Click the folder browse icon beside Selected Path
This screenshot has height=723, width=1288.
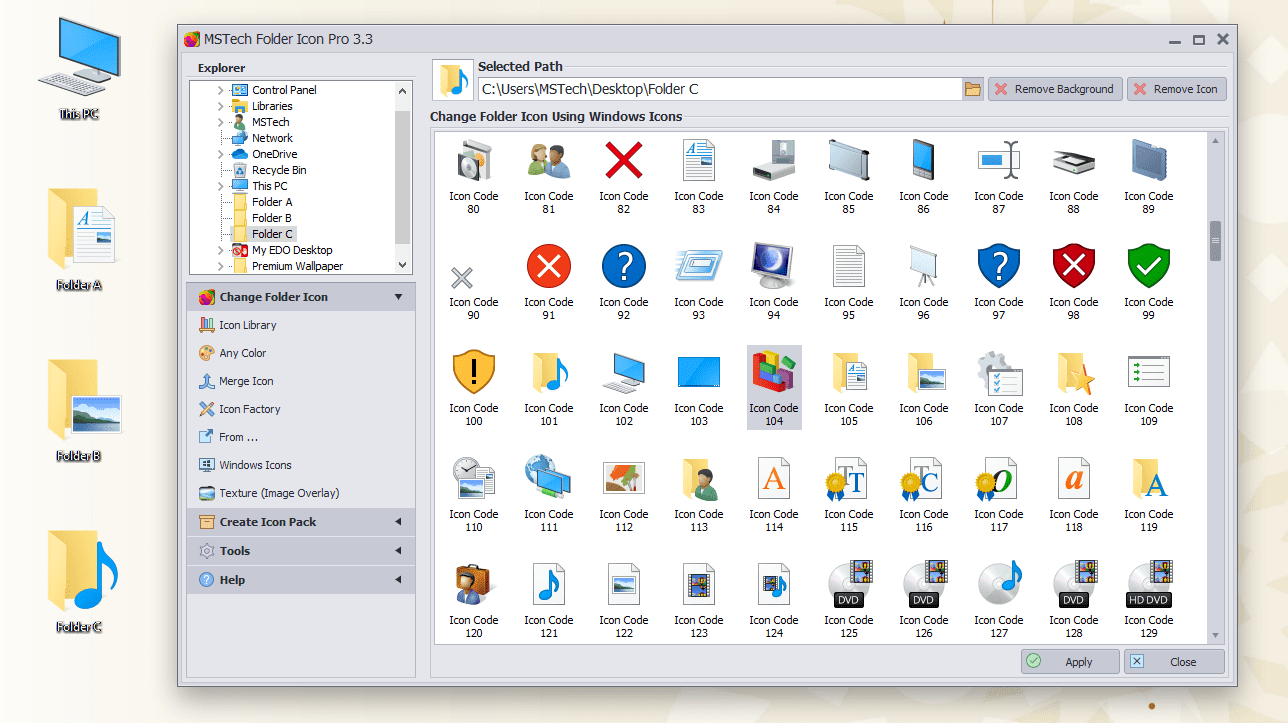[x=971, y=88]
